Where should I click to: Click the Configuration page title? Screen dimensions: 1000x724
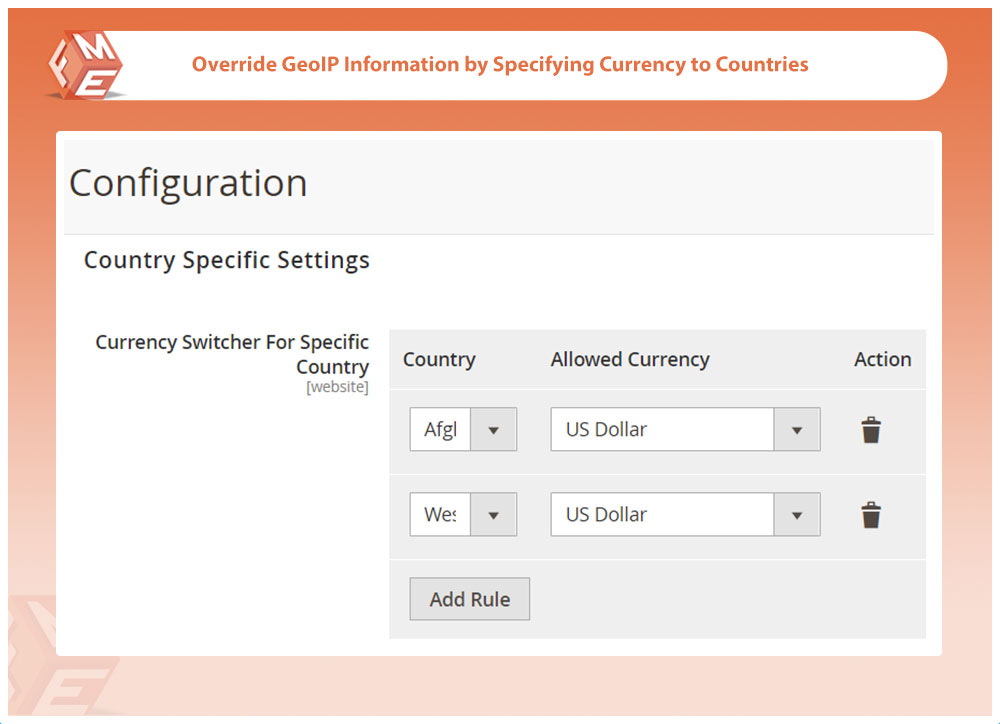(x=188, y=183)
